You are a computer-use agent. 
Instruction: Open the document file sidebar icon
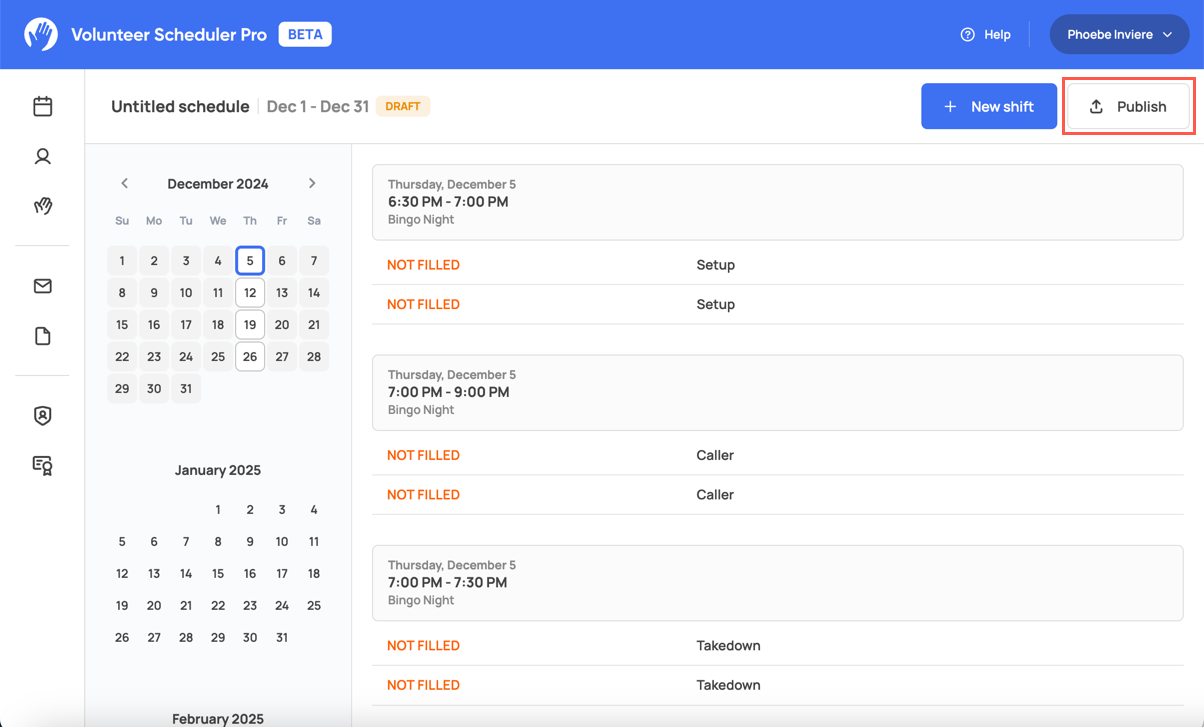pyautogui.click(x=42, y=336)
